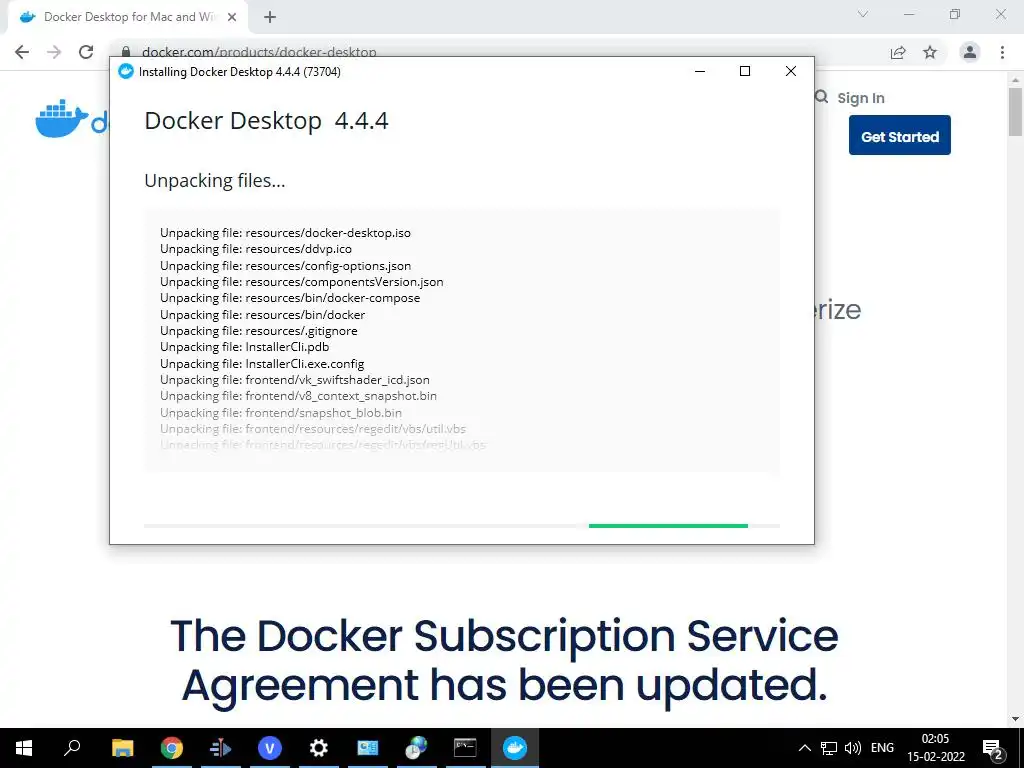Viewport: 1024px width, 768px height.
Task: Click the 'Unpacking files...' status text
Action: coord(215,180)
